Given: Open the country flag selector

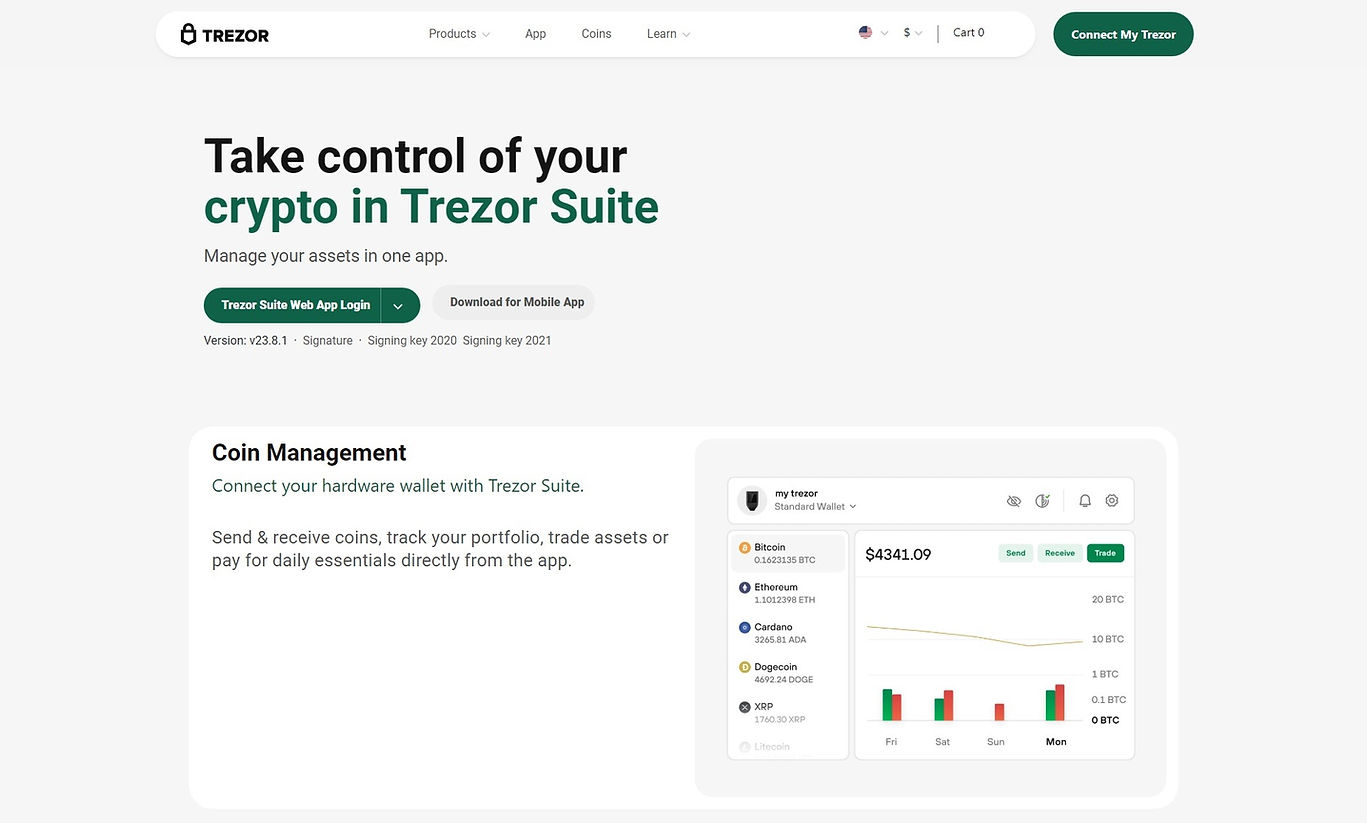Looking at the screenshot, I should click(873, 33).
